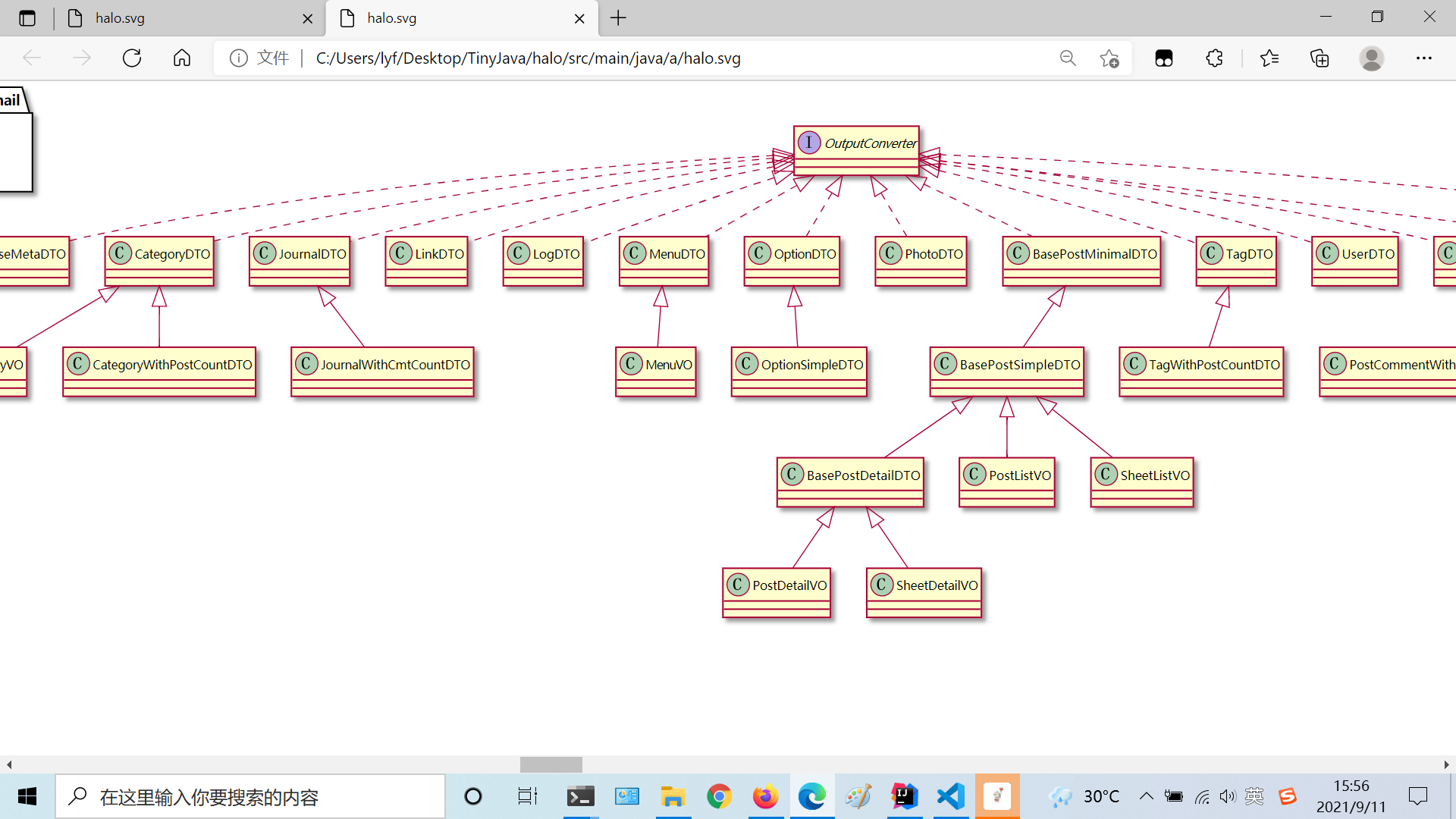1456x819 pixels.
Task: Click the horizontal scrollbar thumb
Action: click(x=551, y=764)
